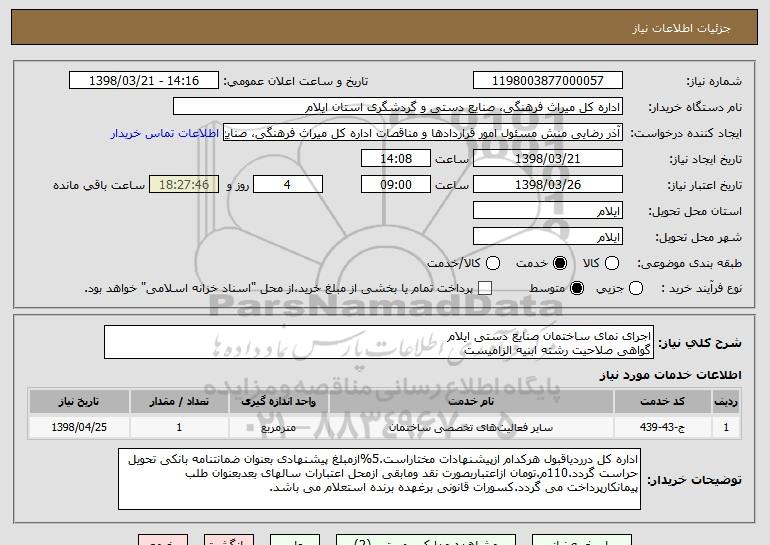770x545 pixels.
Task: Select the خدمت radio button
Action: (x=560, y=263)
